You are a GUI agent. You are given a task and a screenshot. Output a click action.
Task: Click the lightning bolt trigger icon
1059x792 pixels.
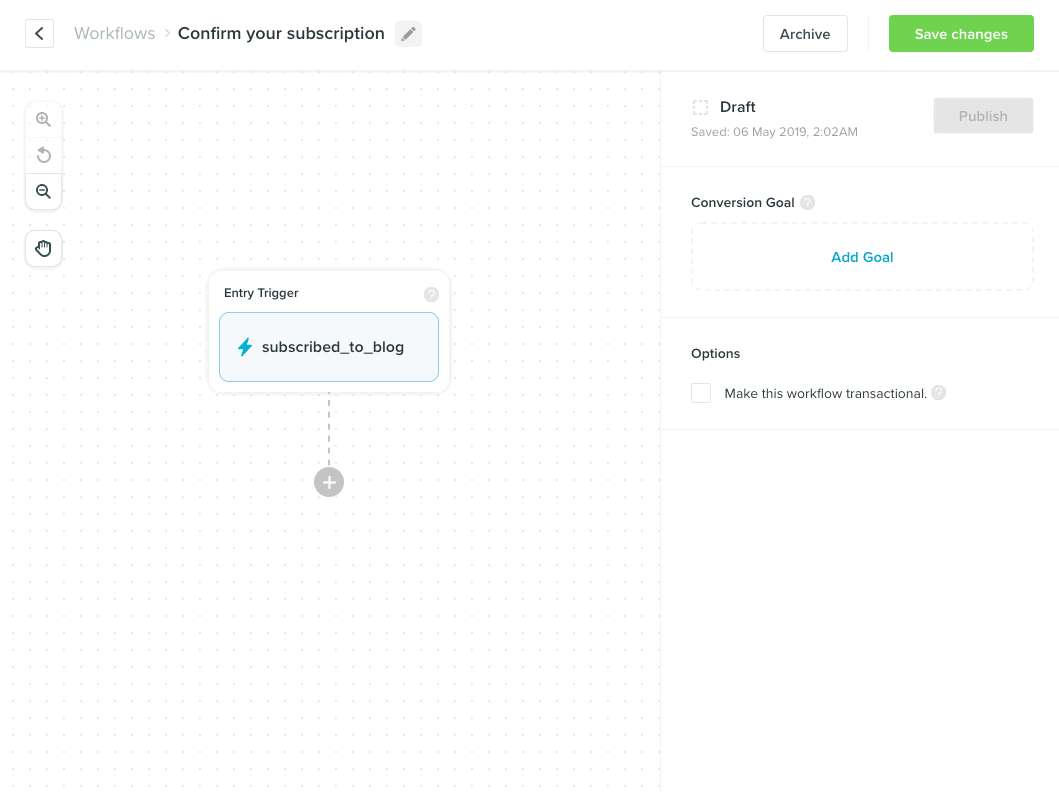(244, 347)
